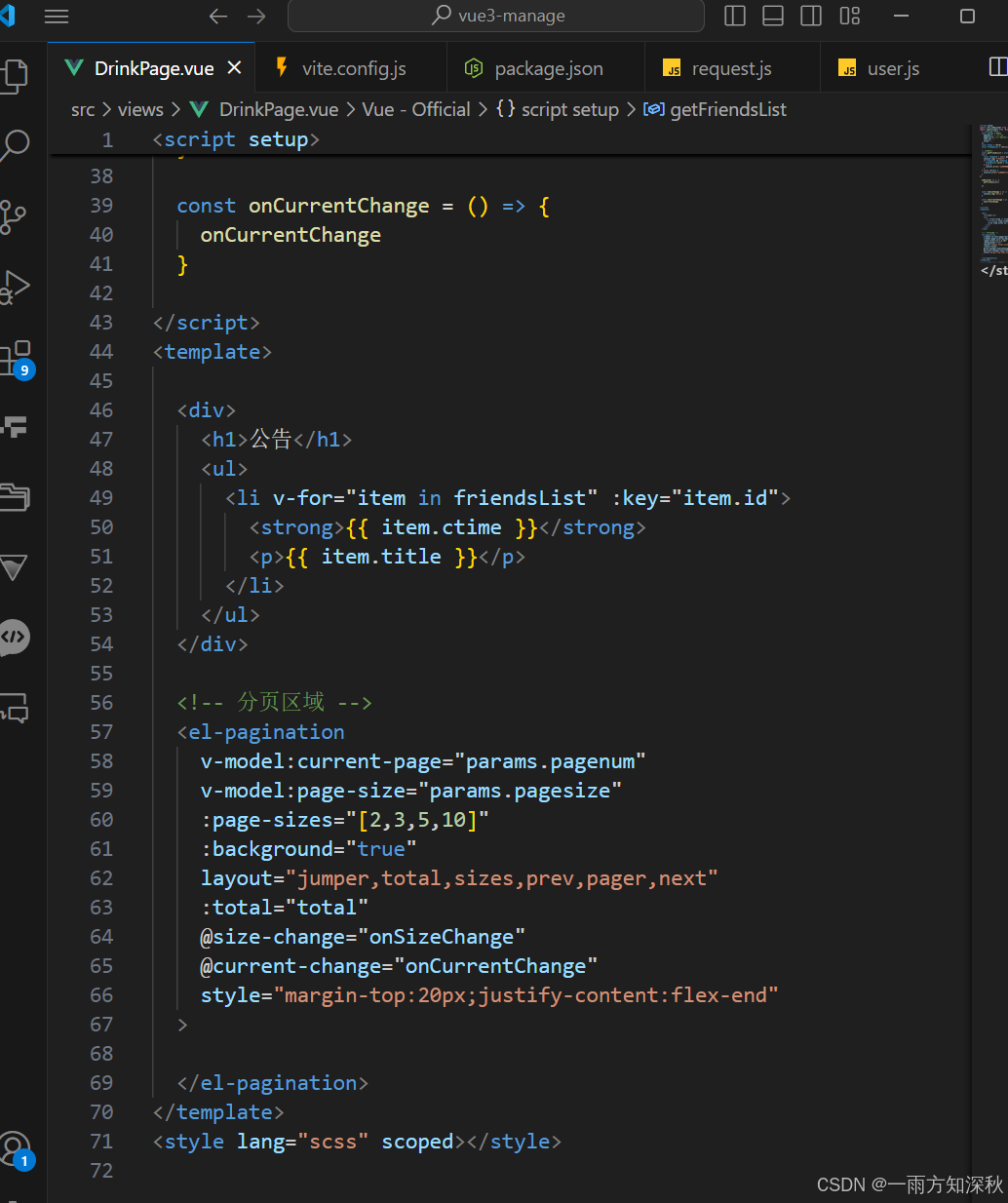Click the split editor icon beside tabs
The width and height of the screenshot is (1008, 1203).
point(998,66)
